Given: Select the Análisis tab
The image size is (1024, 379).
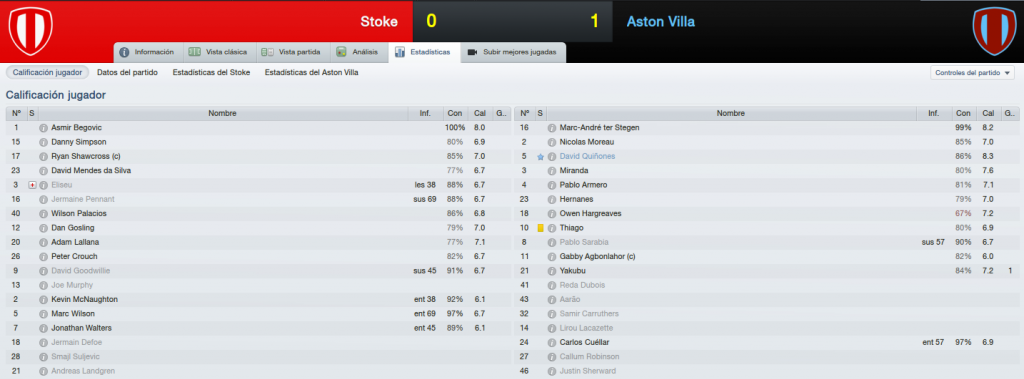Looking at the screenshot, I should (x=358, y=52).
